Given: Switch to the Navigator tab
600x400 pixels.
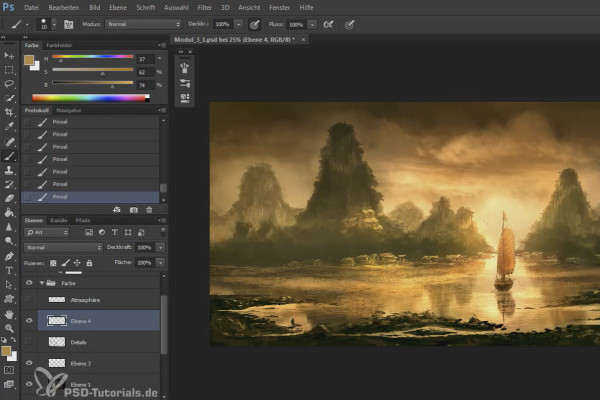Looking at the screenshot, I should [69, 110].
